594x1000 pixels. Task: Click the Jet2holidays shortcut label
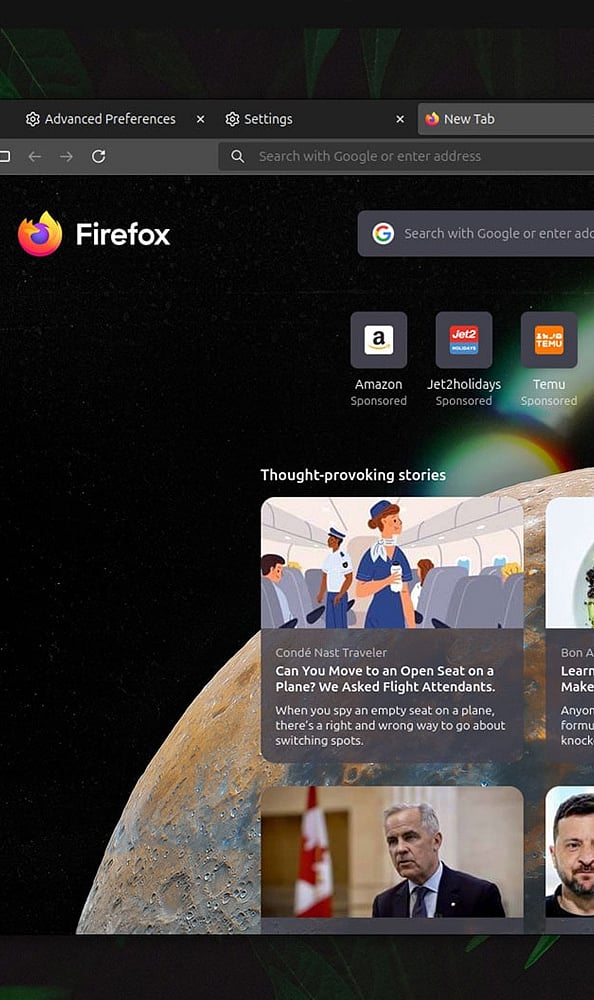(464, 385)
